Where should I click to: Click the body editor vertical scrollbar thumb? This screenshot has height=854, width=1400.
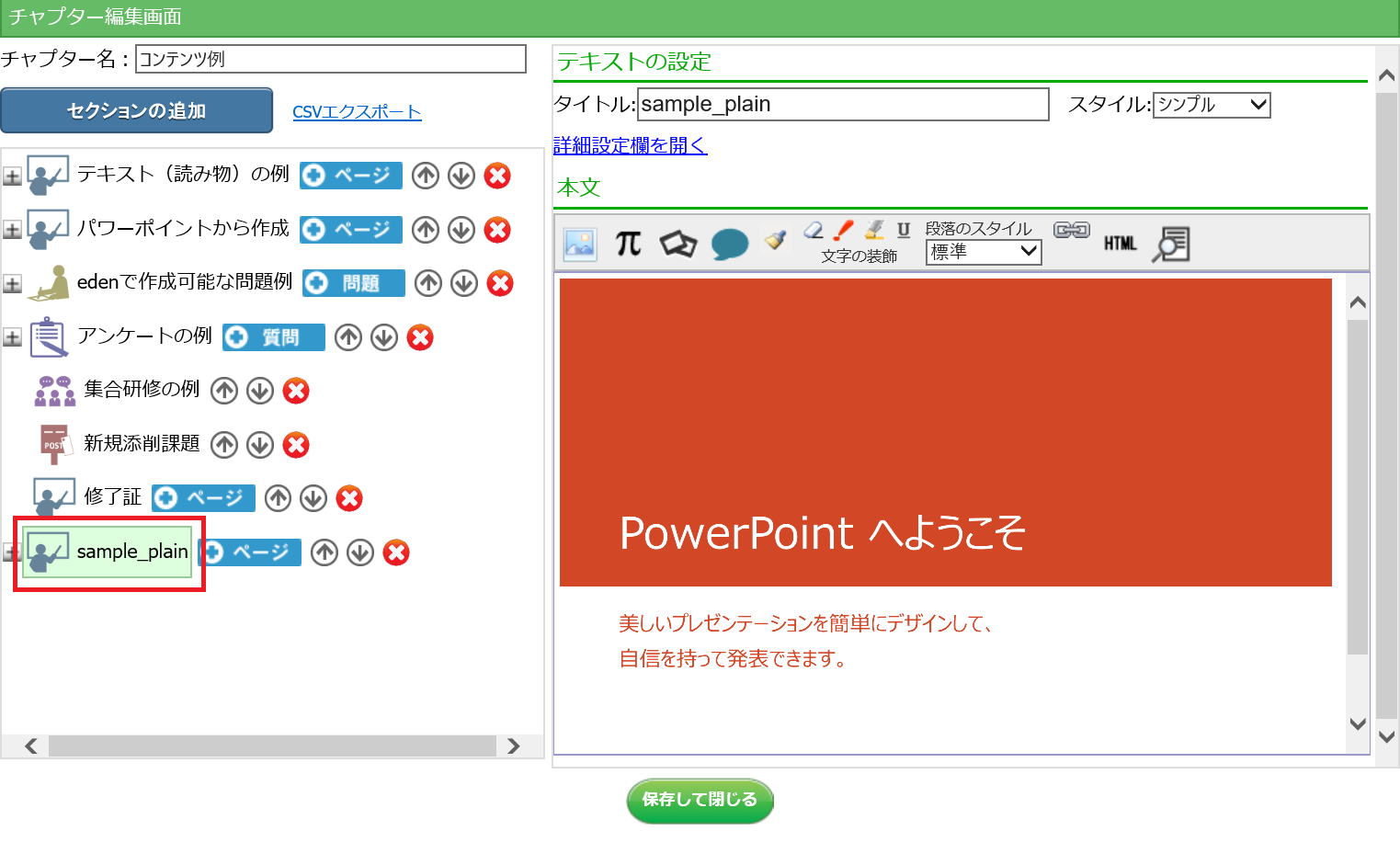click(x=1358, y=487)
